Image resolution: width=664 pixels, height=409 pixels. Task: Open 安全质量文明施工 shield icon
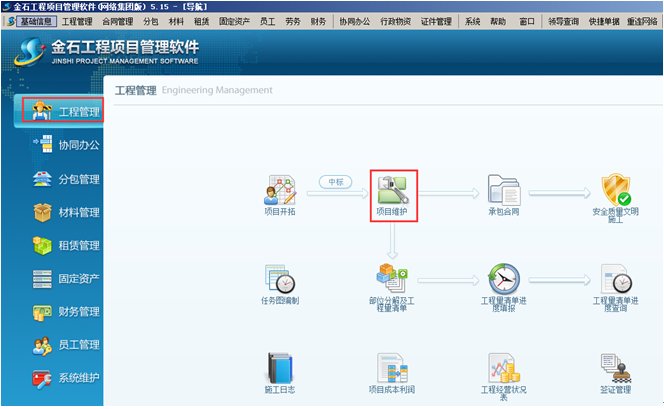[614, 191]
